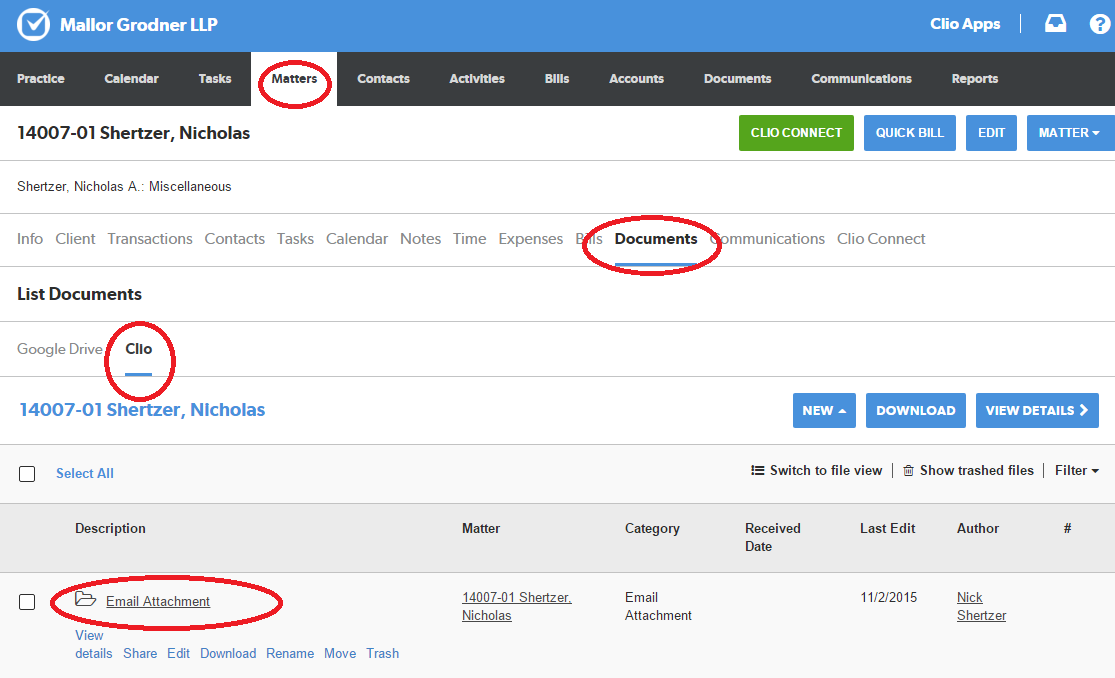This screenshot has width=1115, height=678.
Task: Switch to the Google Drive documents tab
Action: pyautogui.click(x=60, y=349)
